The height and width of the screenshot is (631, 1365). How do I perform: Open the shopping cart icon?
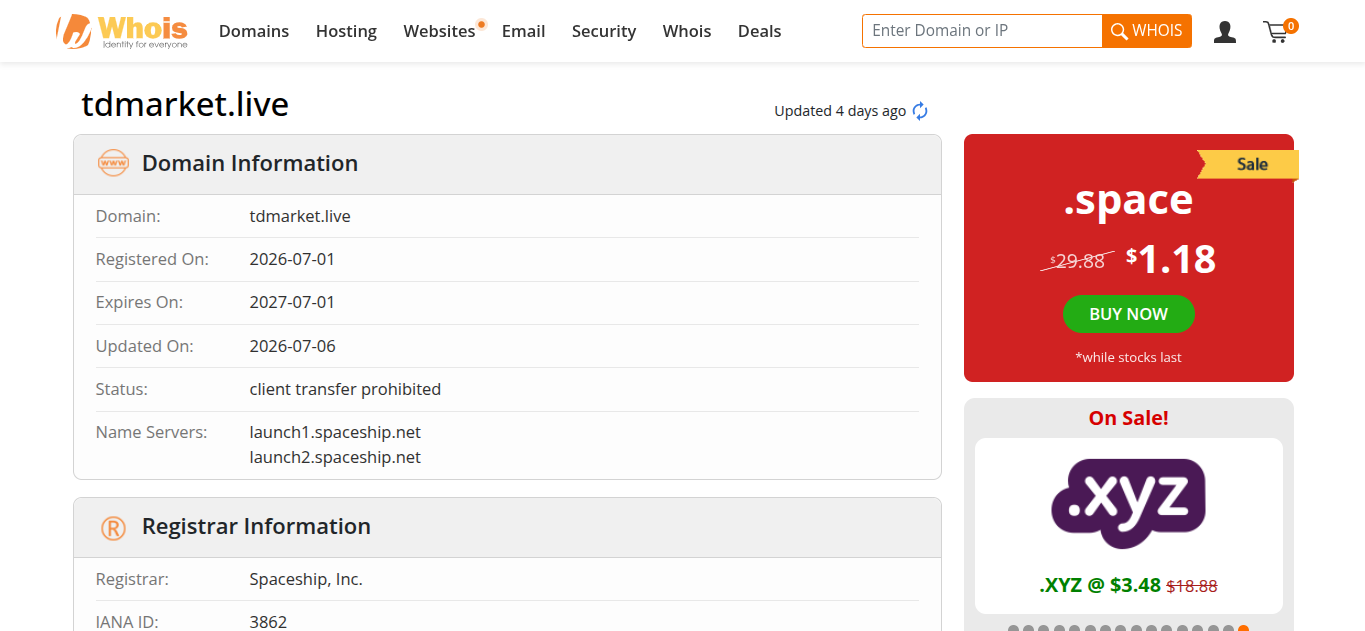coord(1278,31)
